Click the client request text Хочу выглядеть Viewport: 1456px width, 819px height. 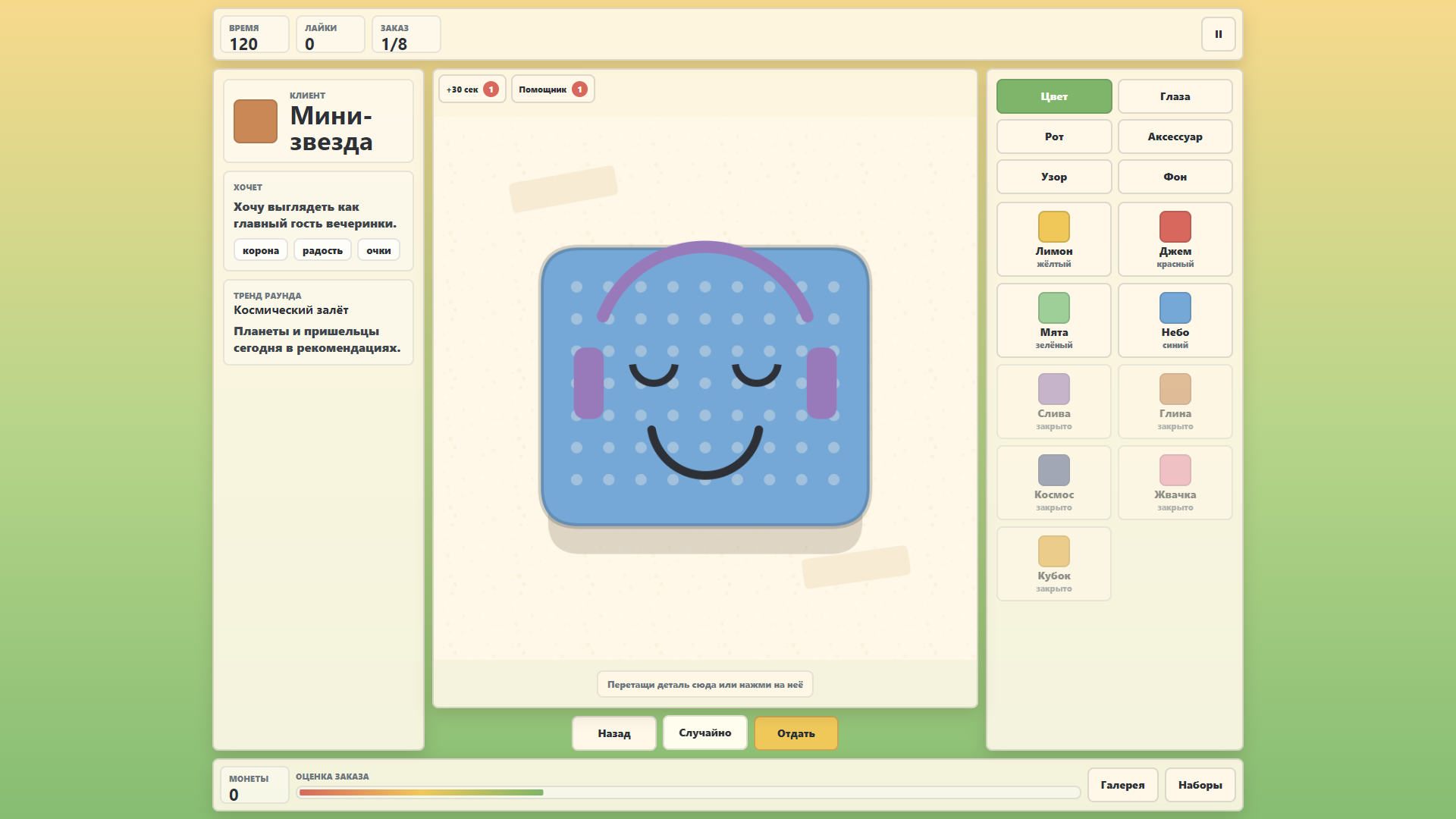pyautogui.click(x=315, y=215)
